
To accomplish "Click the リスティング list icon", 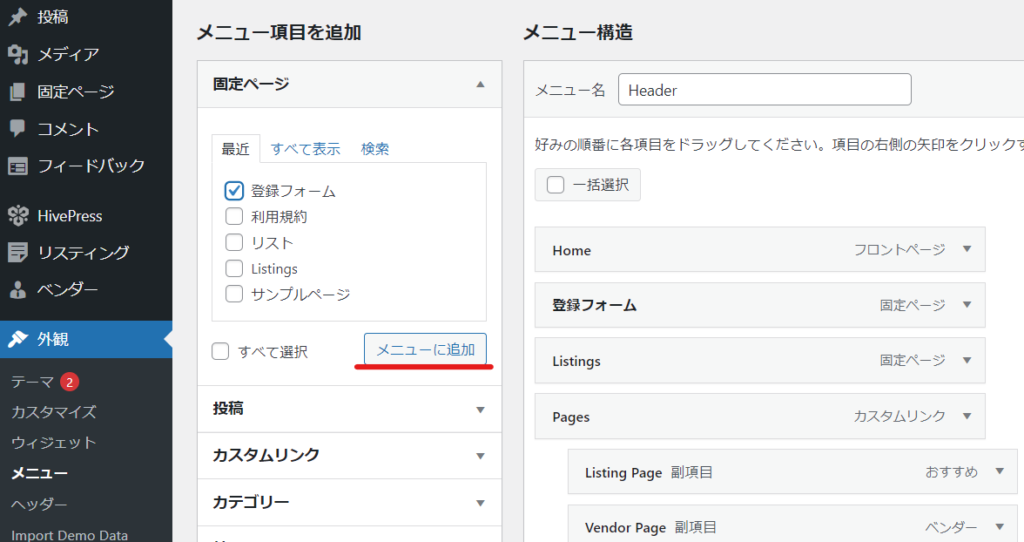I will 17,253.
